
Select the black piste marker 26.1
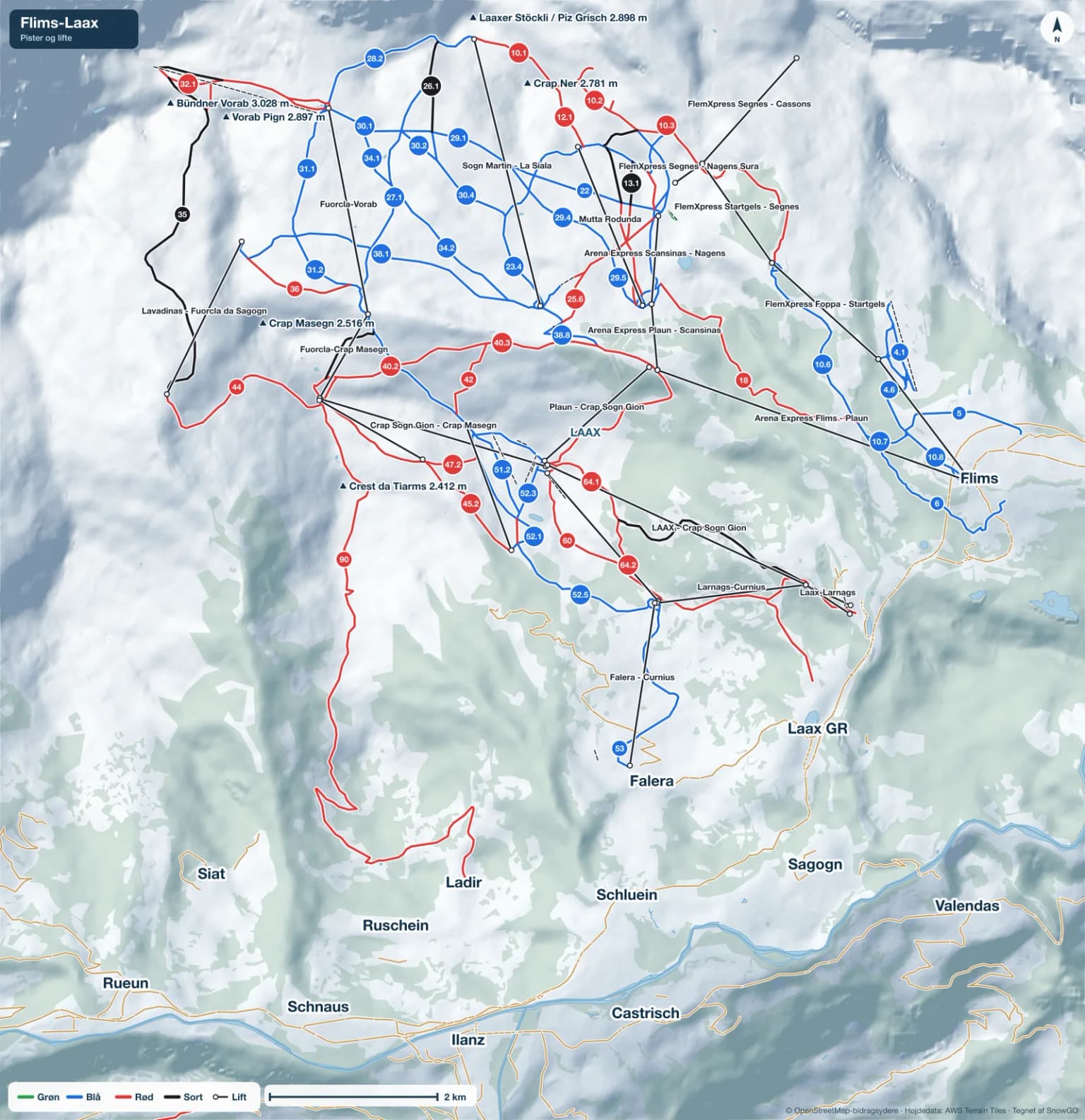coord(431,86)
